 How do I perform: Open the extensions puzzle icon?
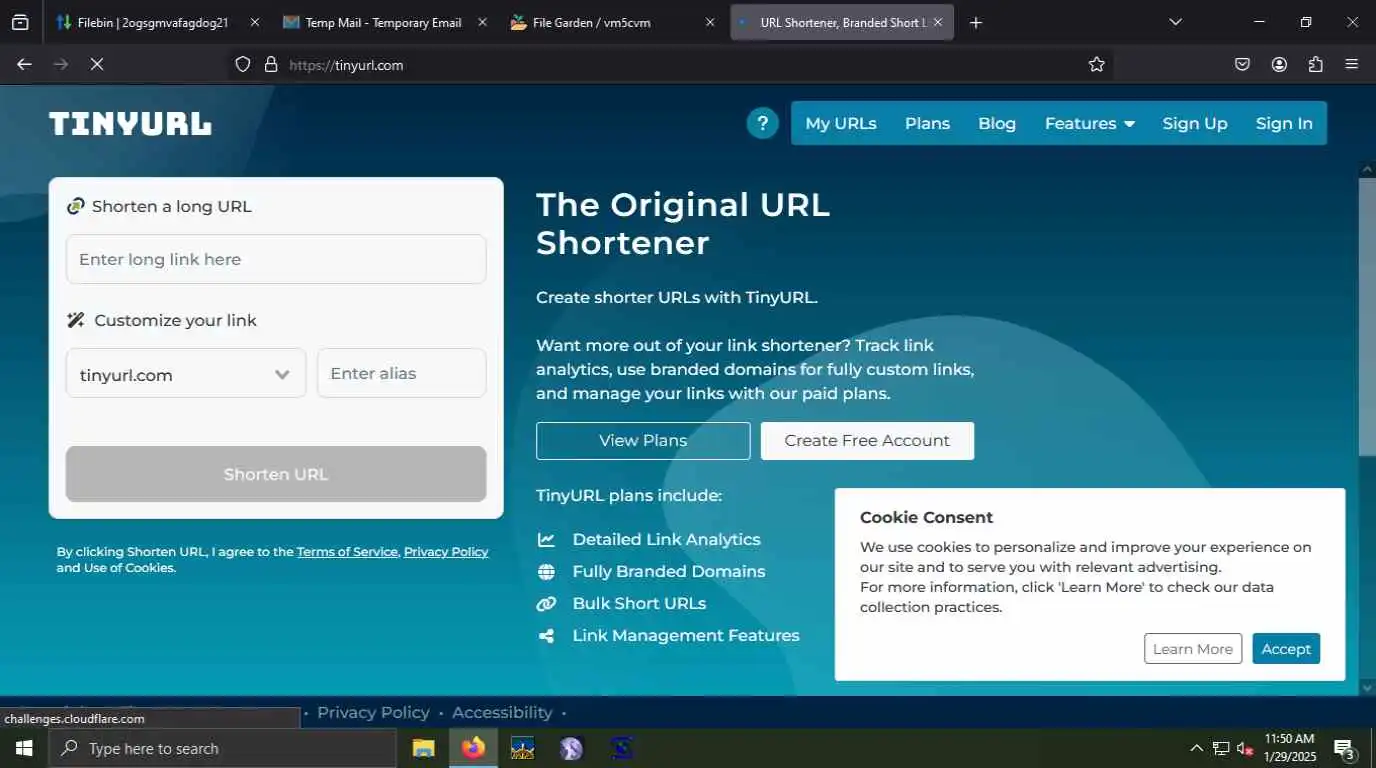[1315, 64]
